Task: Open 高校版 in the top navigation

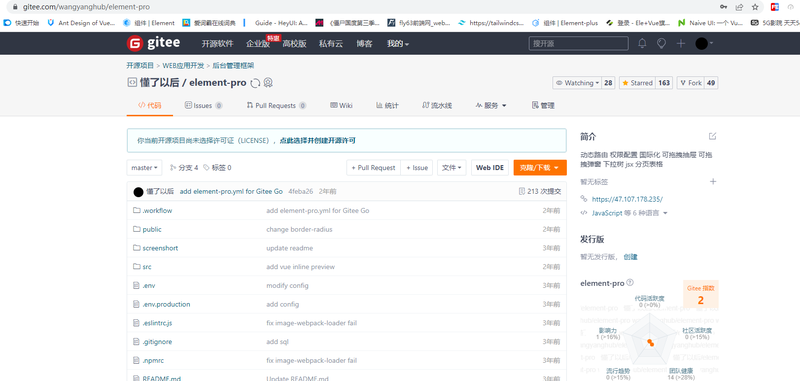Action: [x=294, y=44]
